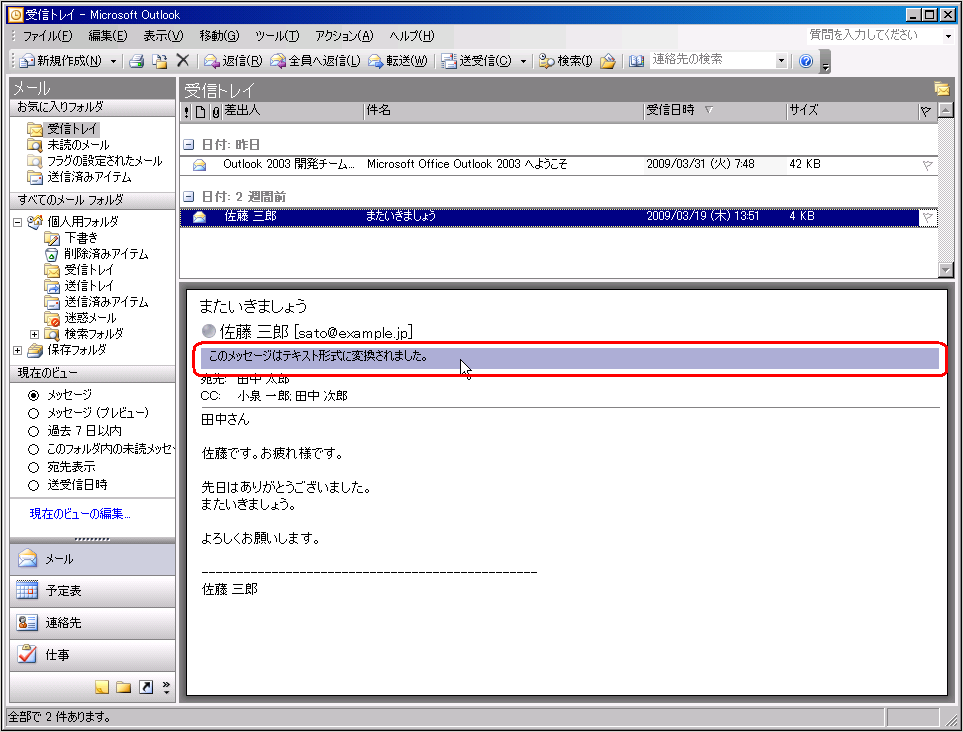The width and height of the screenshot is (963, 732).
Task: Click the Move to Folder toolbar icon
Action: pyautogui.click(x=160, y=61)
